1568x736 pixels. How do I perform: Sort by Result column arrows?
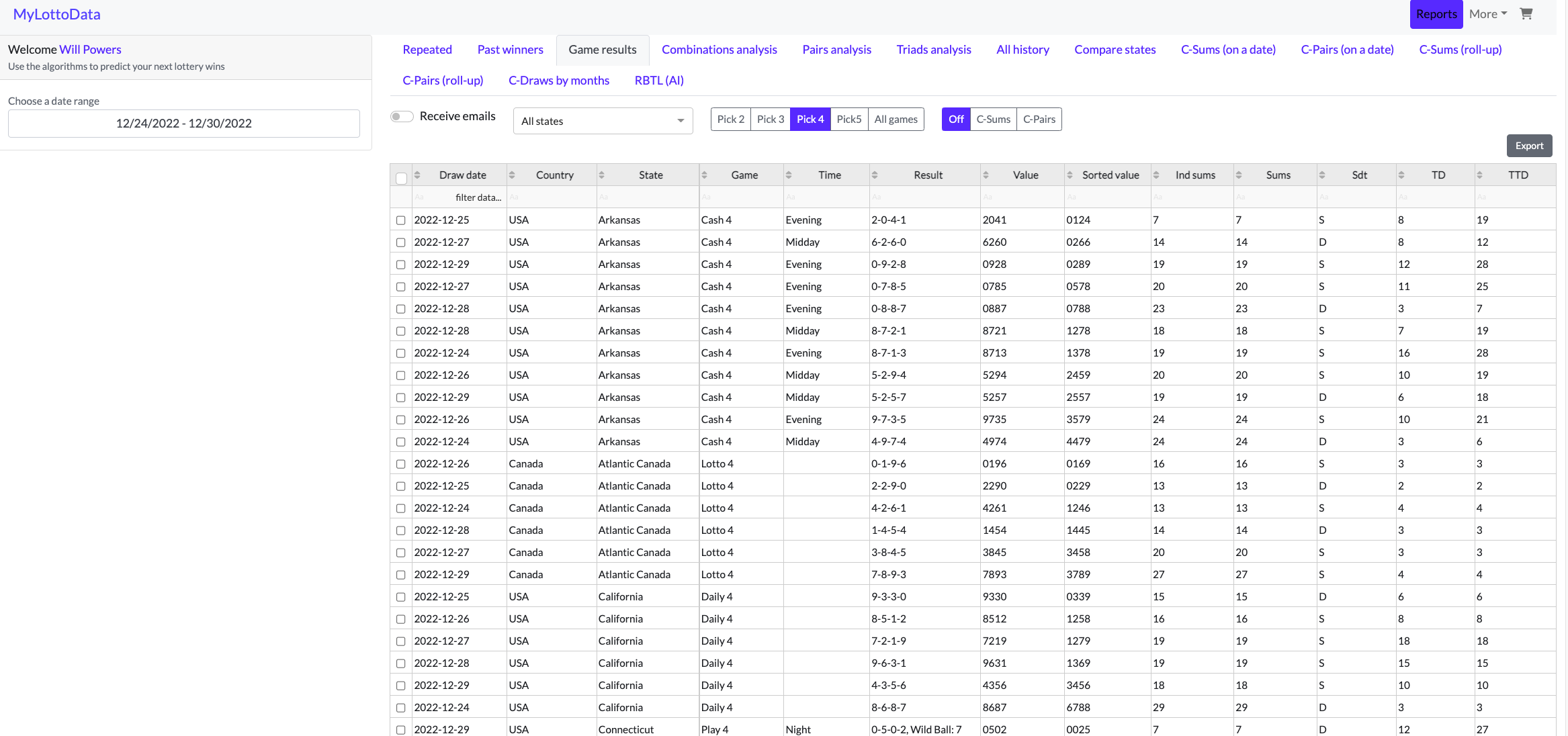(x=875, y=175)
